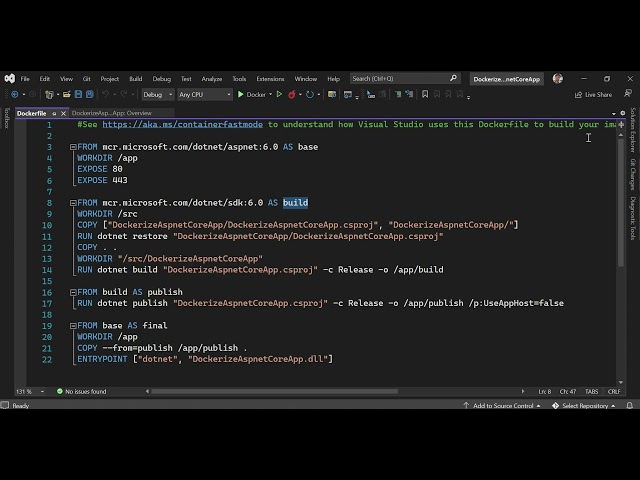The width and height of the screenshot is (640, 480).
Task: Close the Dockerfile tab
Action: click(x=63, y=113)
